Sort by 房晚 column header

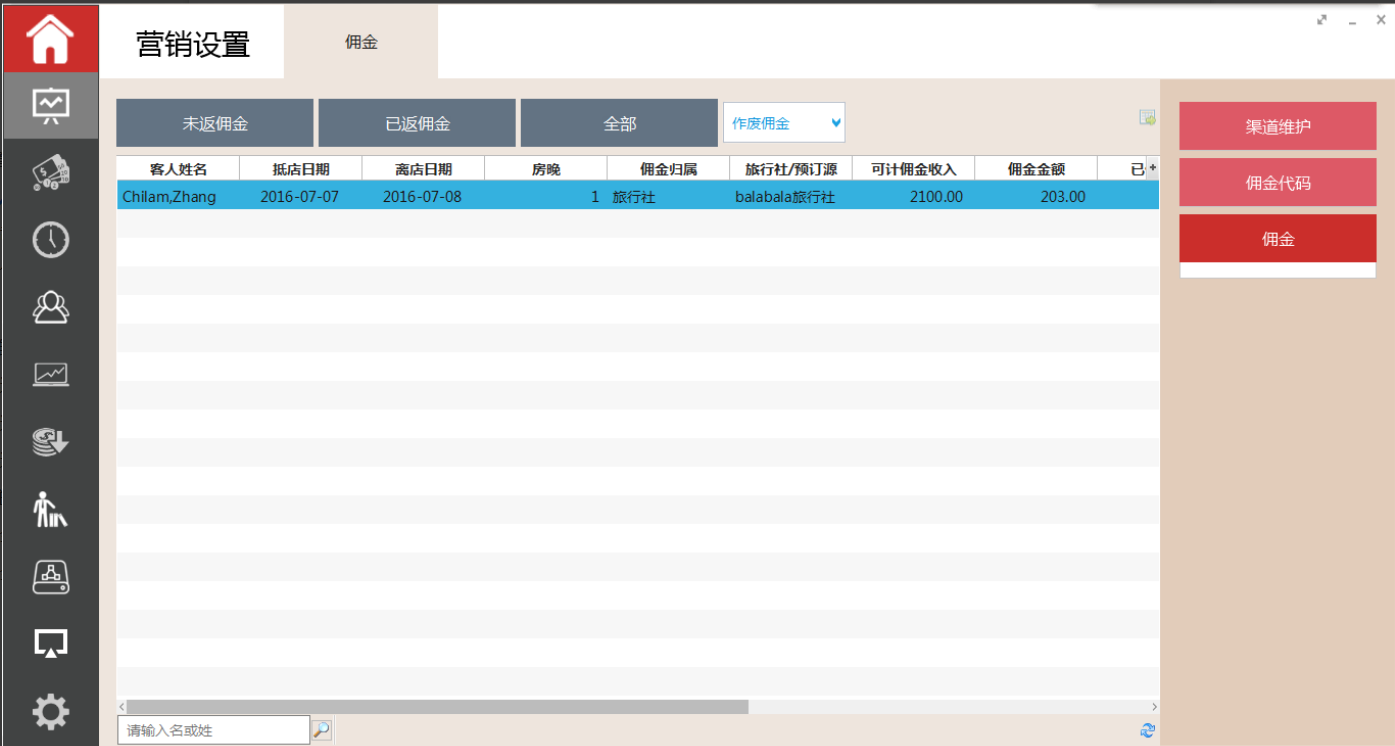(x=546, y=169)
